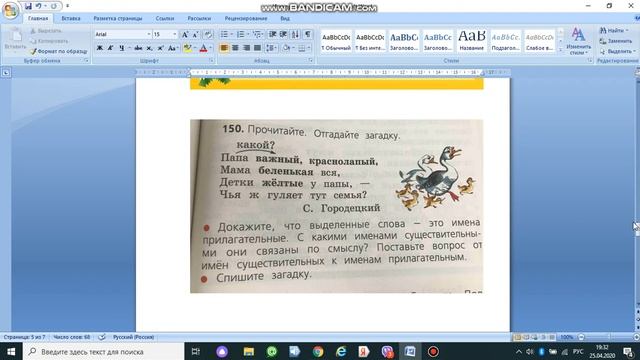Increase font size with grow icon
The image size is (640, 360).
tap(185, 34)
